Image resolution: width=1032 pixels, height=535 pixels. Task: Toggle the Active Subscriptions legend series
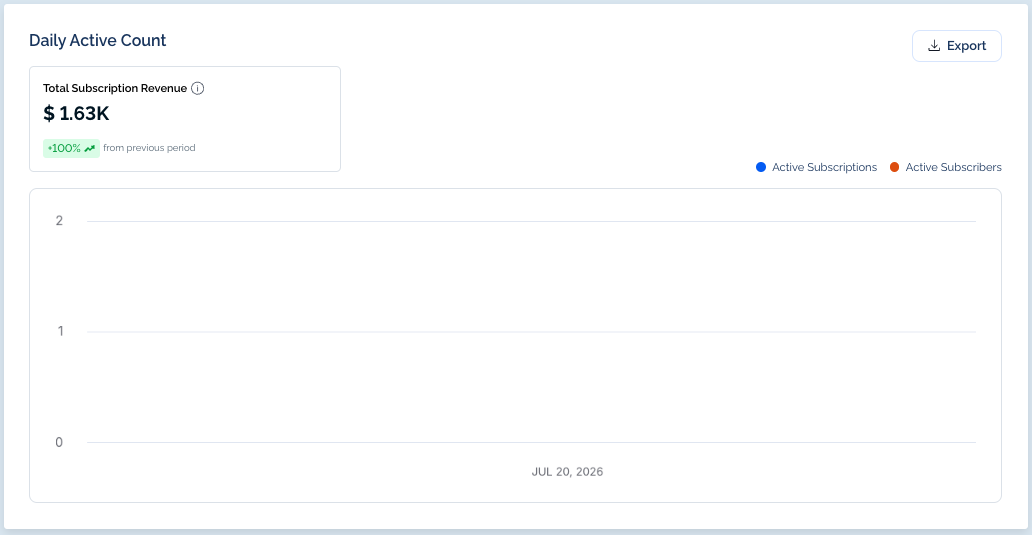(x=817, y=167)
